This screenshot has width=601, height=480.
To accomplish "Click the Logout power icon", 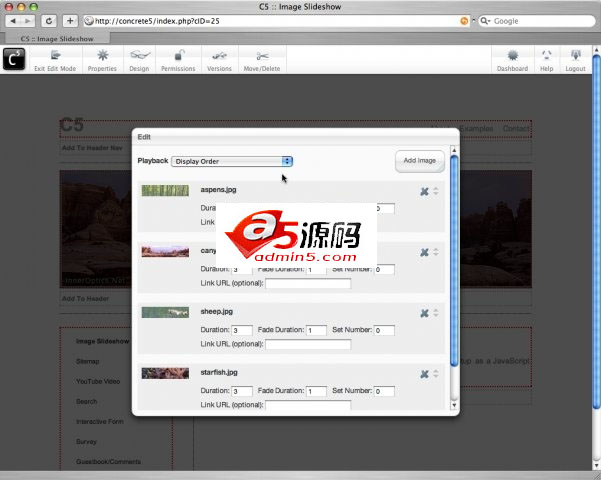I will pos(575,58).
